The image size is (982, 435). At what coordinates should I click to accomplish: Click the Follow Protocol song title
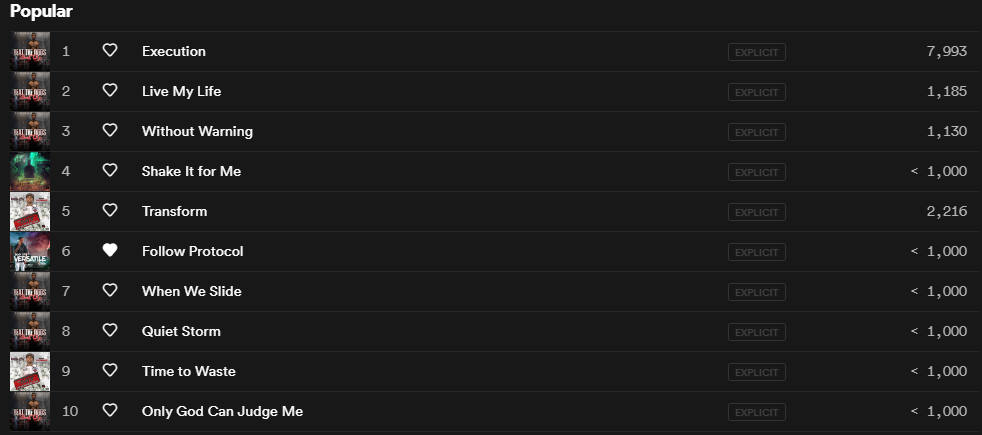(192, 251)
